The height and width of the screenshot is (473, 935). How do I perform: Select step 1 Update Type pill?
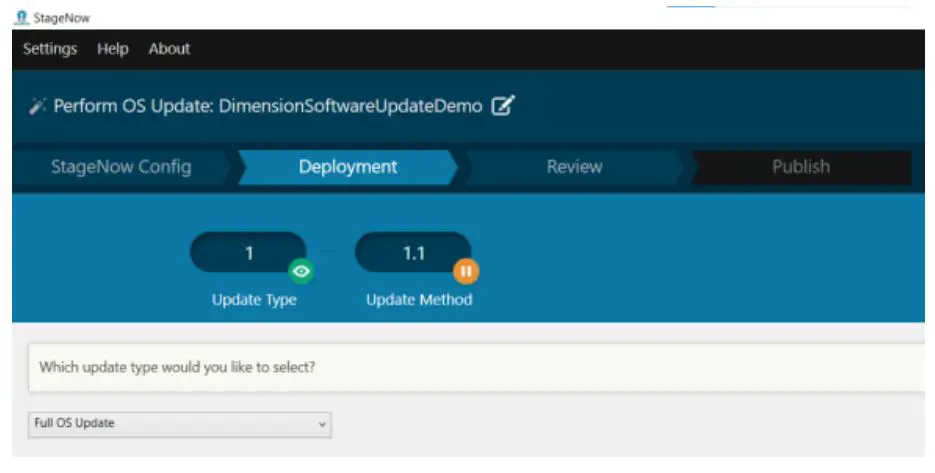pyautogui.click(x=248, y=253)
